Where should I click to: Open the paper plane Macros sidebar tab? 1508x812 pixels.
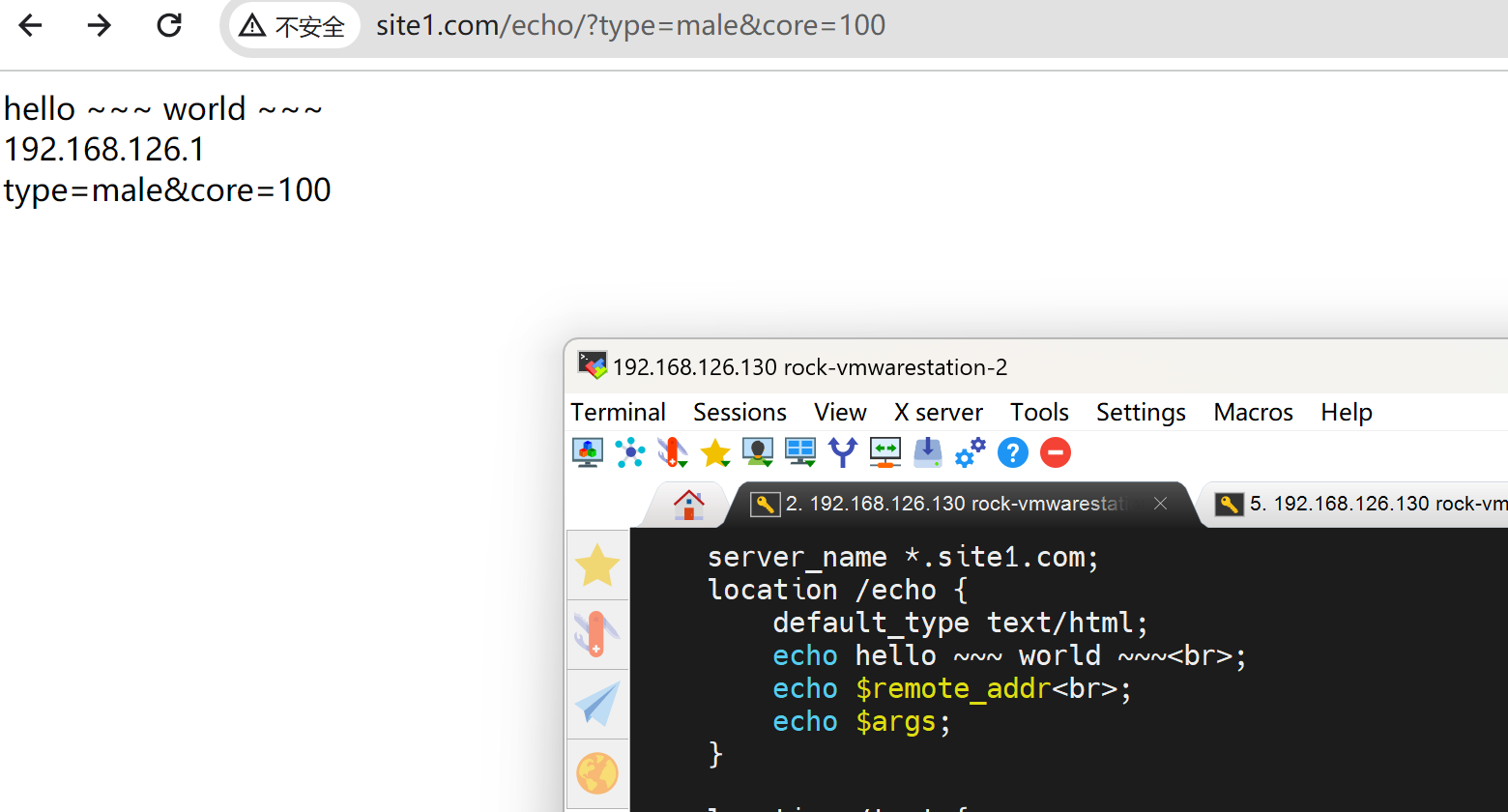tap(597, 704)
